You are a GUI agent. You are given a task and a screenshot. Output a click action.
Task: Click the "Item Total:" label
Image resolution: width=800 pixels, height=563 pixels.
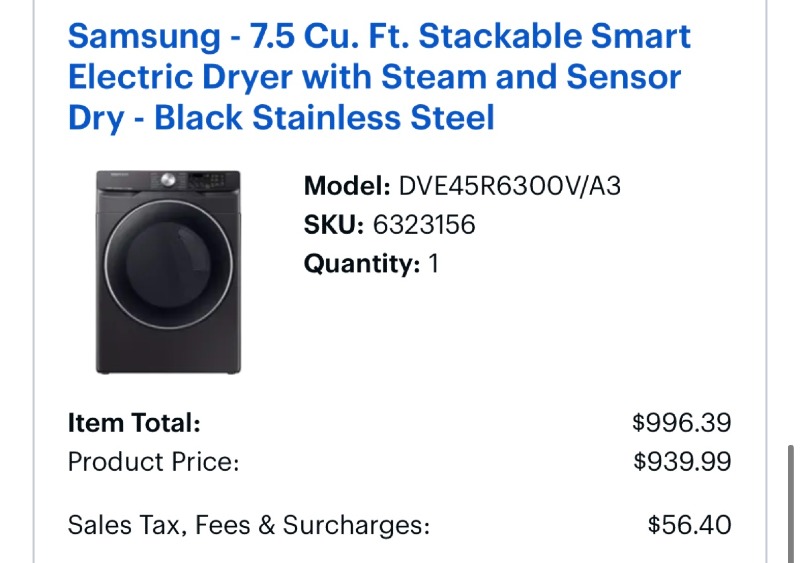coord(134,423)
